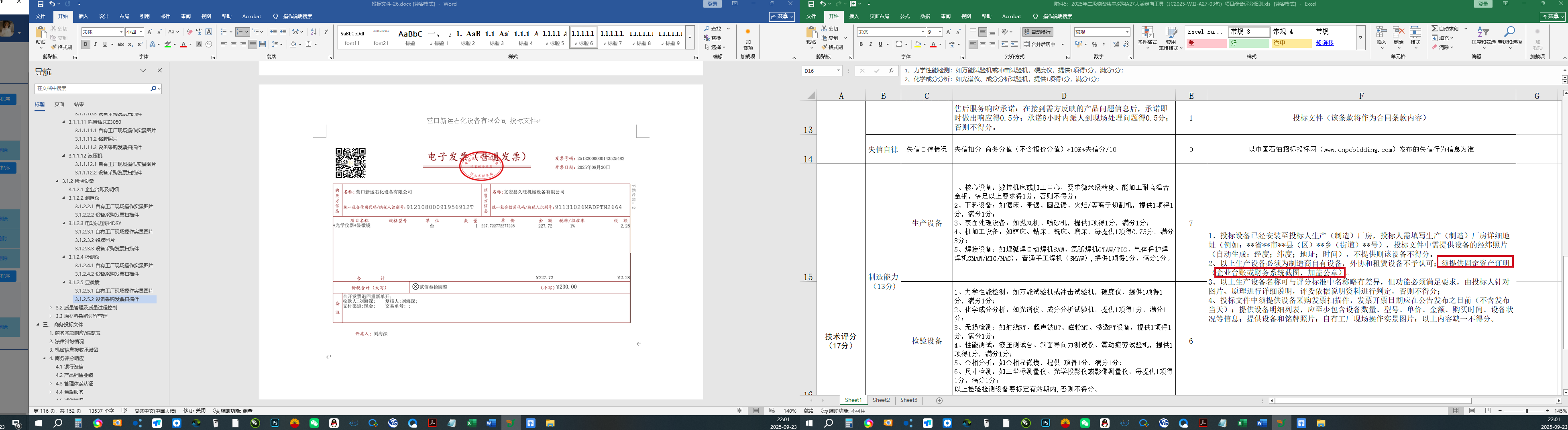
Task: Open Excel font size dropdown
Action: tap(940, 32)
